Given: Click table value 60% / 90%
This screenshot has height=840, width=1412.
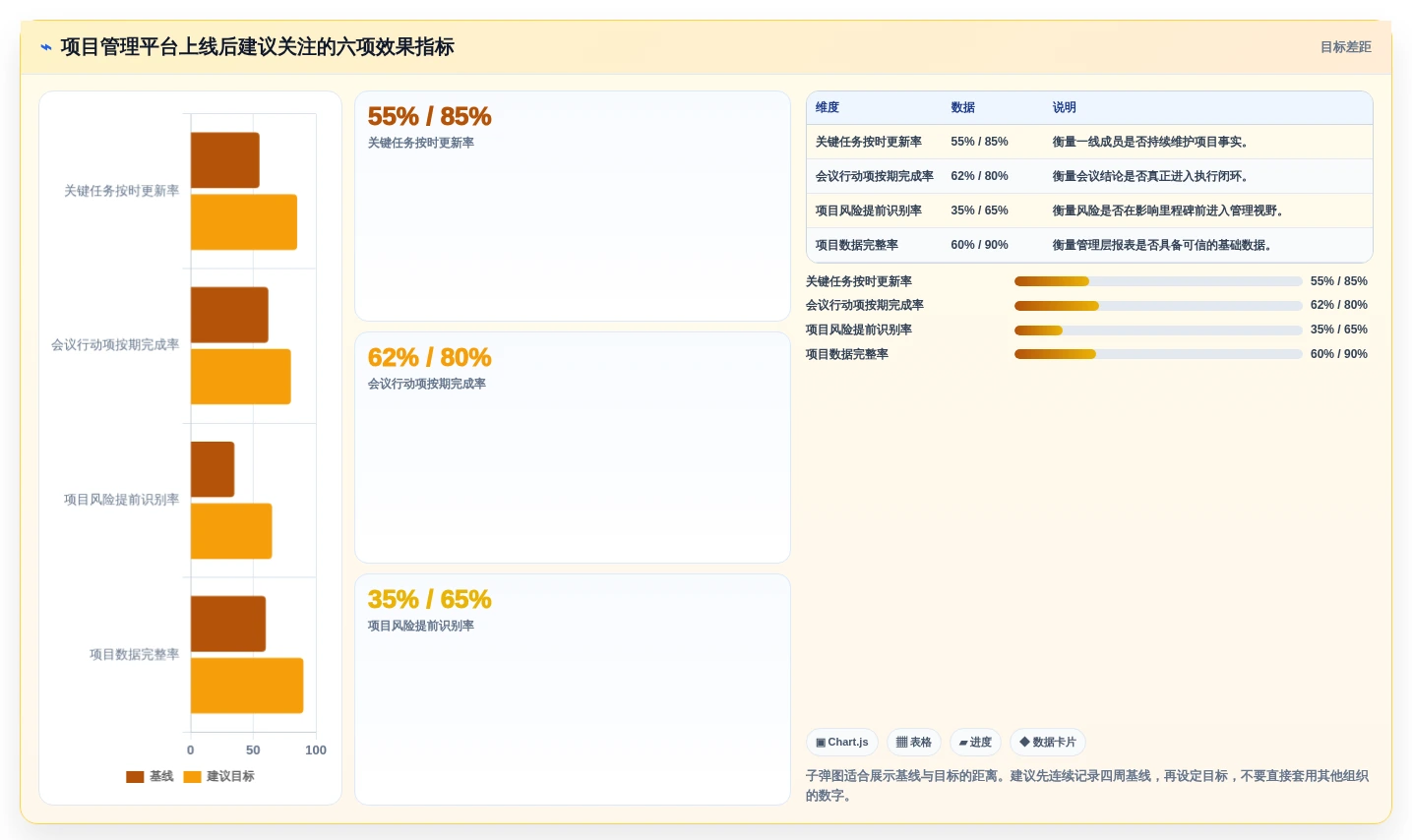Looking at the screenshot, I should [x=979, y=245].
